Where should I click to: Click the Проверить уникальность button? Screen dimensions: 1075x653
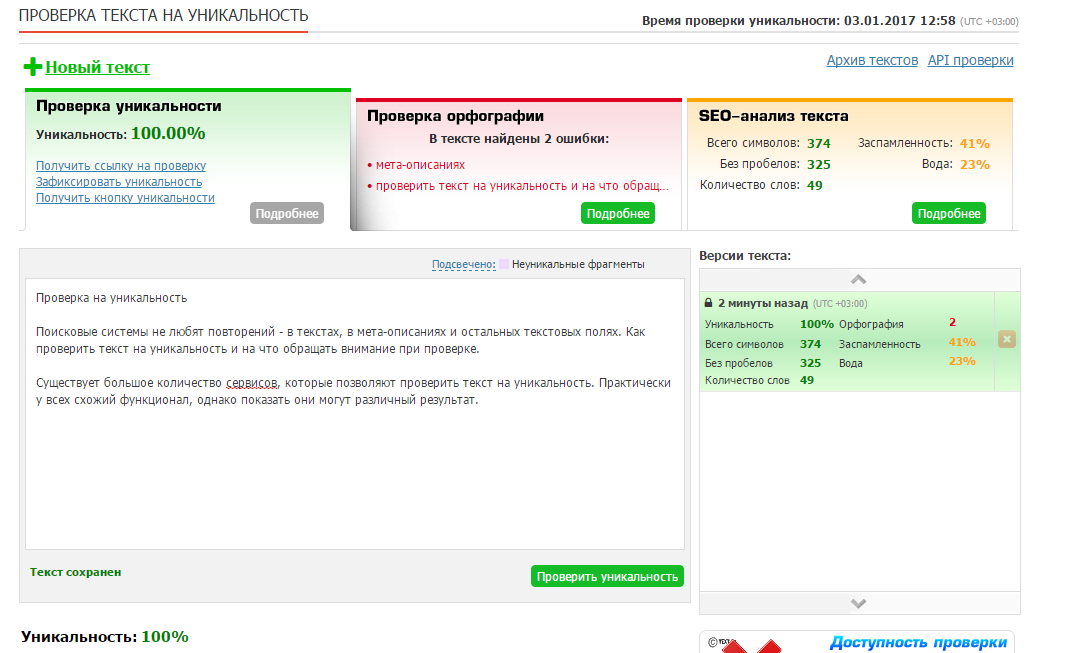pyautogui.click(x=607, y=576)
